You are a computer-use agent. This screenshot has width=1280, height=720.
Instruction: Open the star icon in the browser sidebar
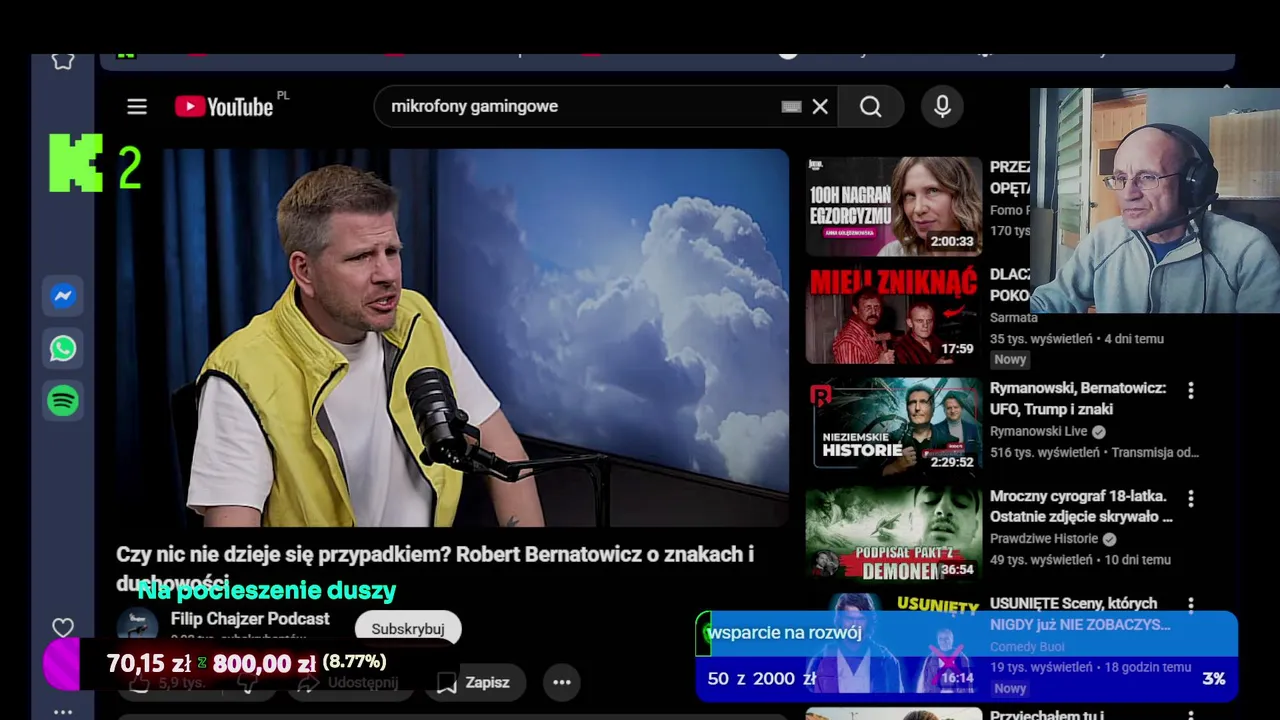tap(63, 61)
